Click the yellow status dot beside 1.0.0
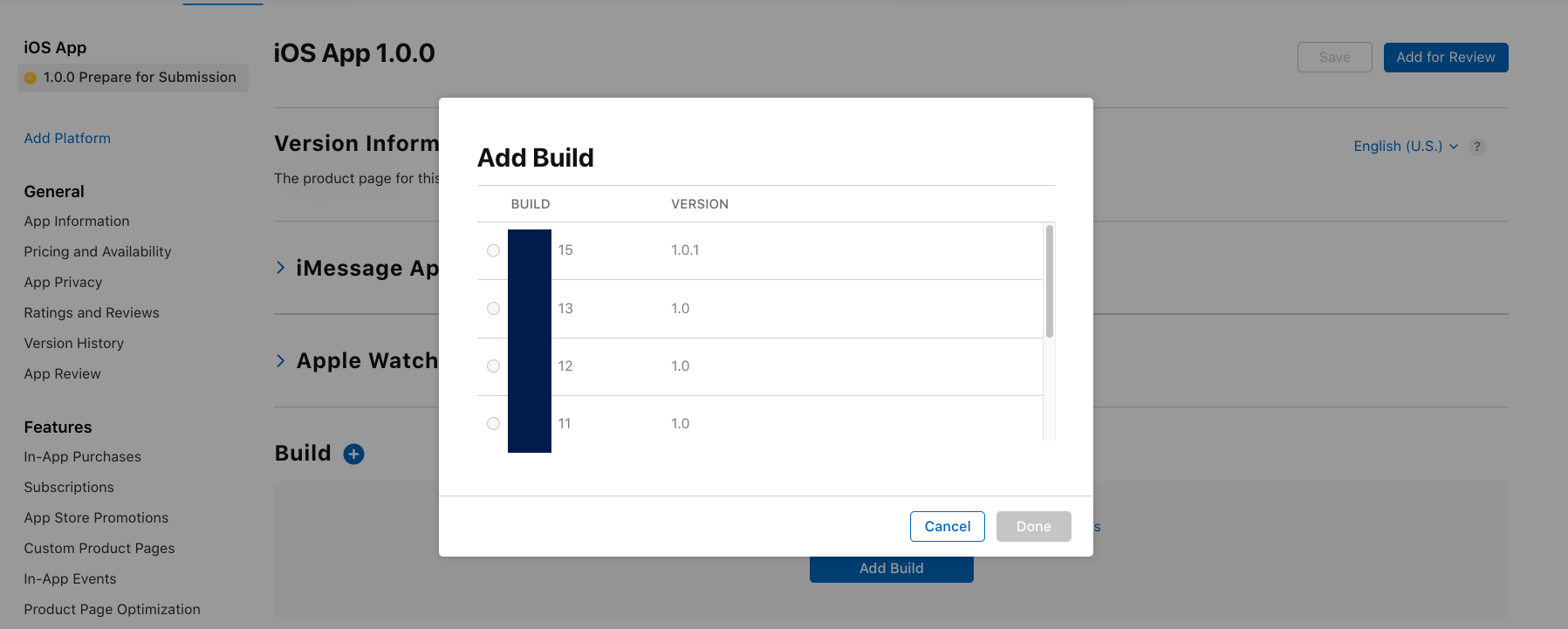 click(31, 78)
